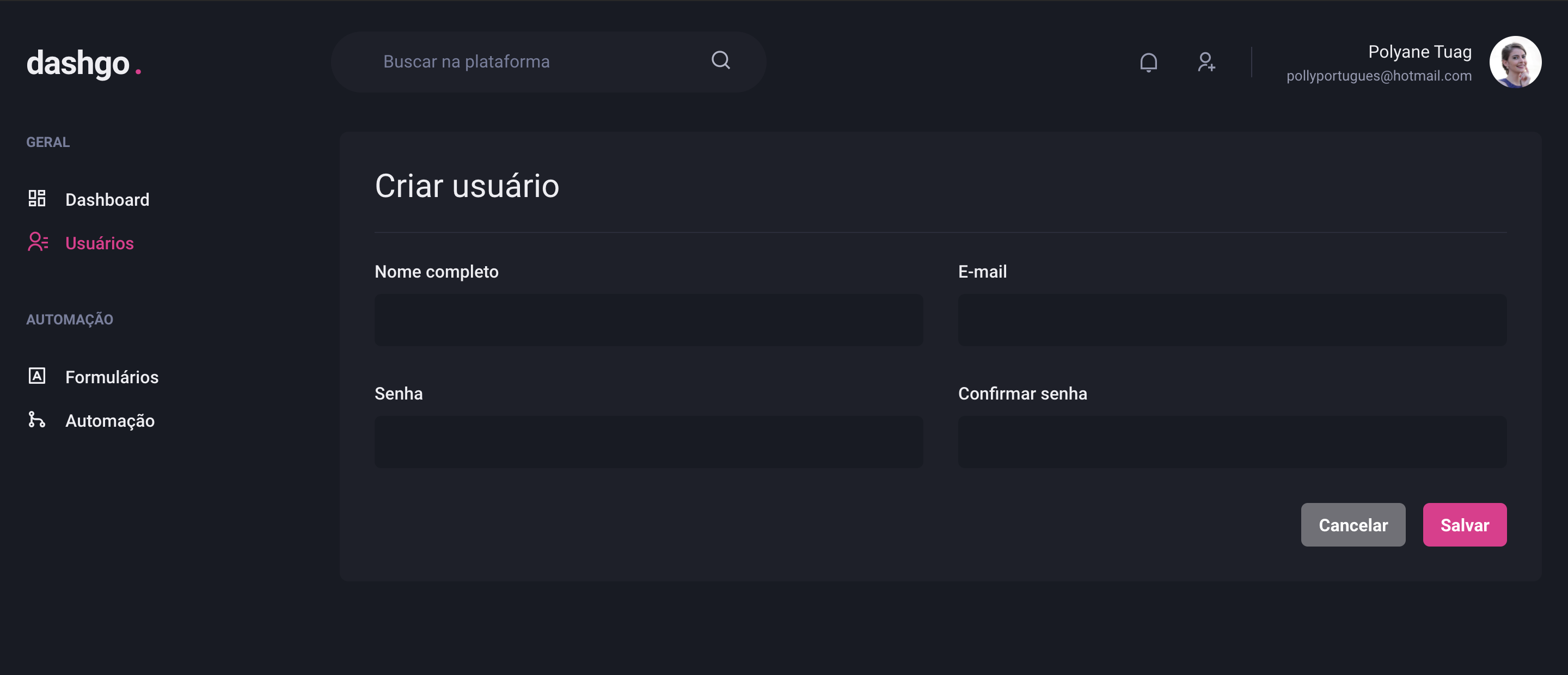The width and height of the screenshot is (1568, 675).
Task: Focus the Nome completo field
Action: (648, 320)
